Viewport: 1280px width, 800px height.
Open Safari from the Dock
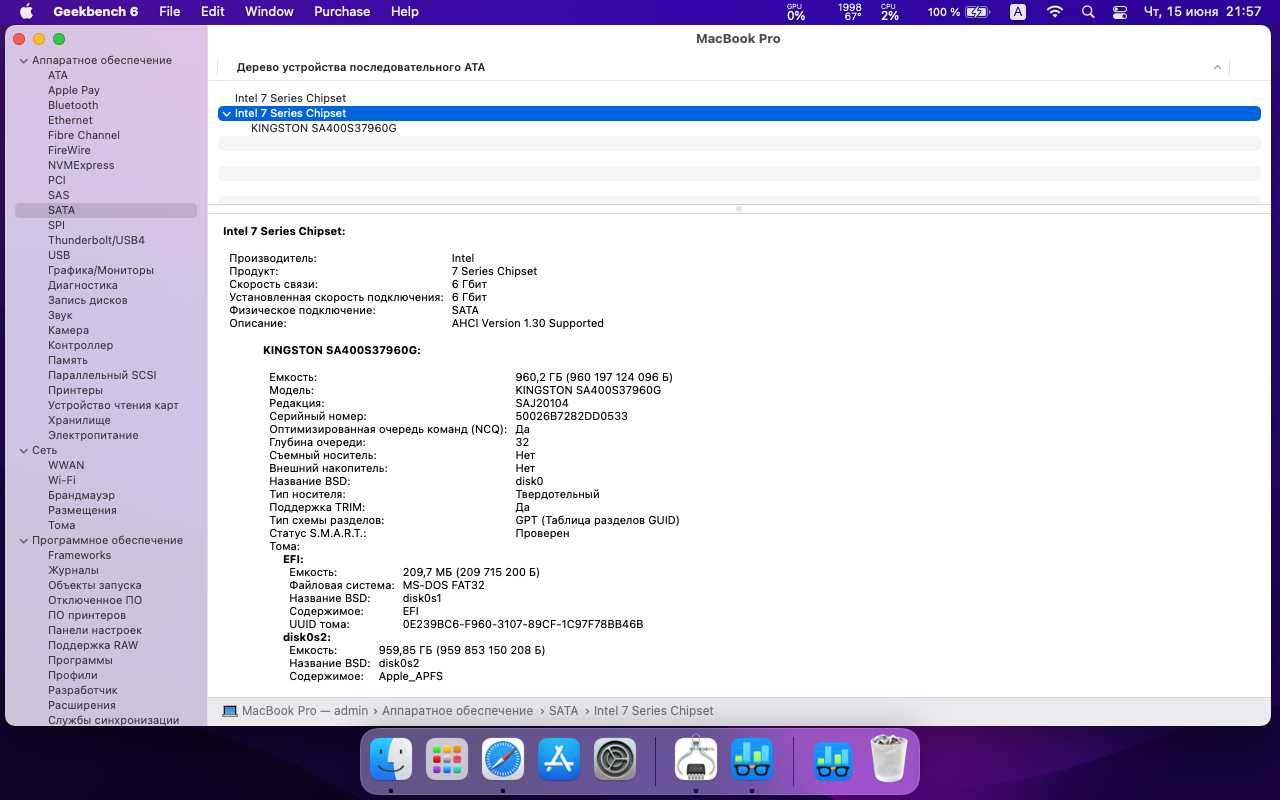[503, 760]
